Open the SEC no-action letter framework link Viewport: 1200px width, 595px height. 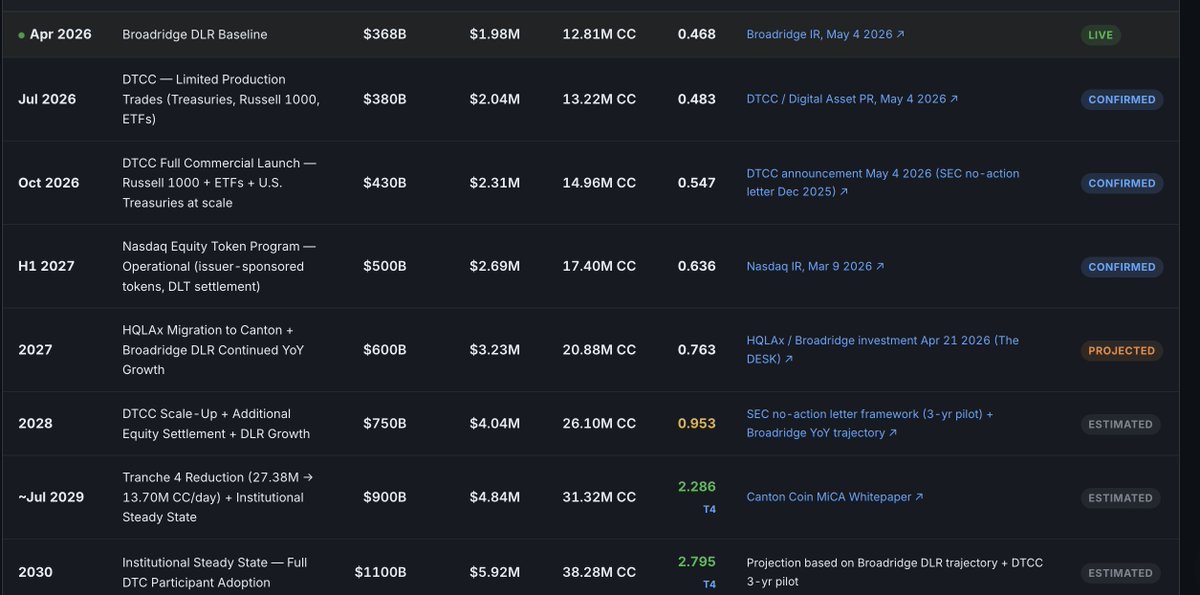870,423
